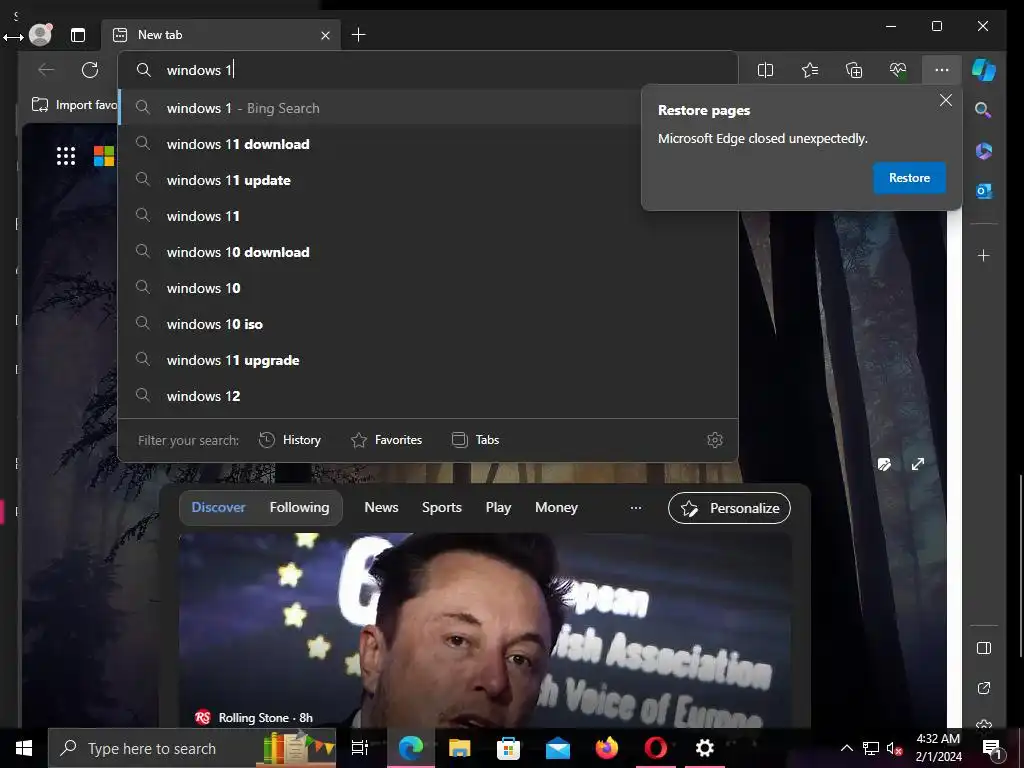Open Browser essentials heart icon

pyautogui.click(x=898, y=70)
